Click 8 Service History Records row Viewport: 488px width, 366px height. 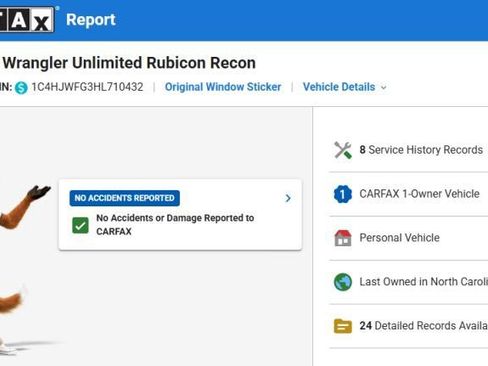tap(408, 150)
